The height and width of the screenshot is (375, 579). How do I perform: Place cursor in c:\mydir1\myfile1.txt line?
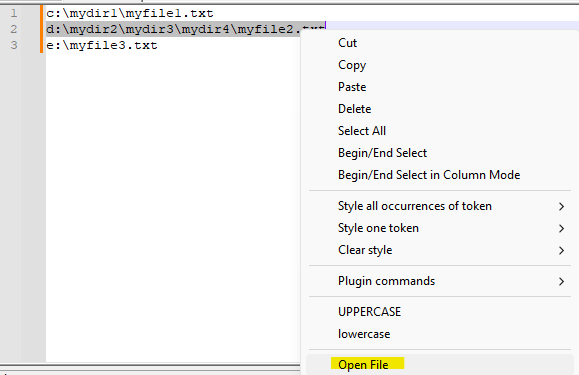(130, 14)
